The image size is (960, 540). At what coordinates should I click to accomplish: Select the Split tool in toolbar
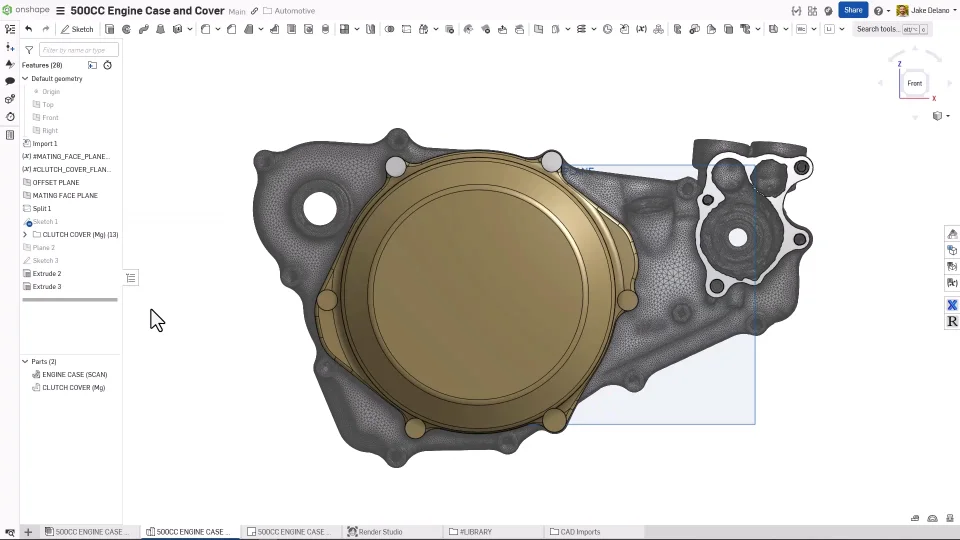coord(407,29)
